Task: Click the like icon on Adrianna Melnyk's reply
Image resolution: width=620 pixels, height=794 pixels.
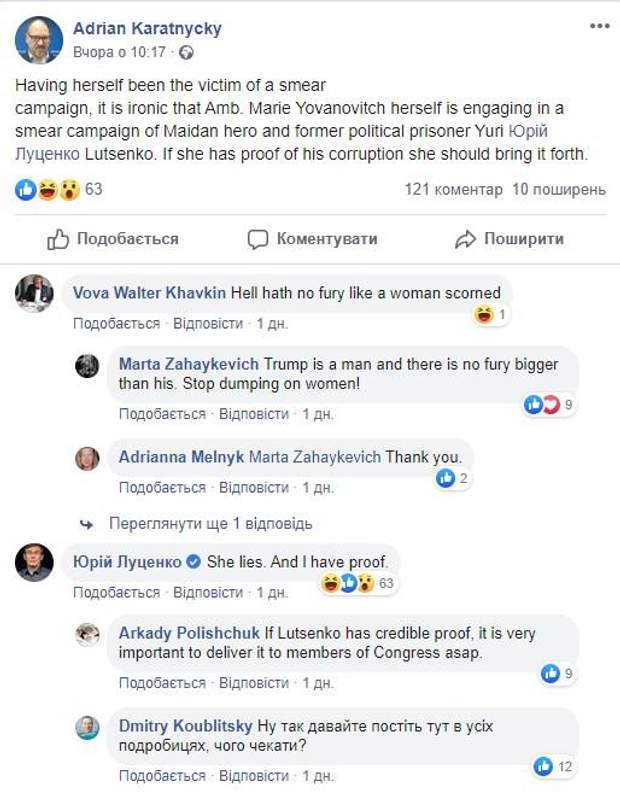Action: pyautogui.click(x=446, y=479)
